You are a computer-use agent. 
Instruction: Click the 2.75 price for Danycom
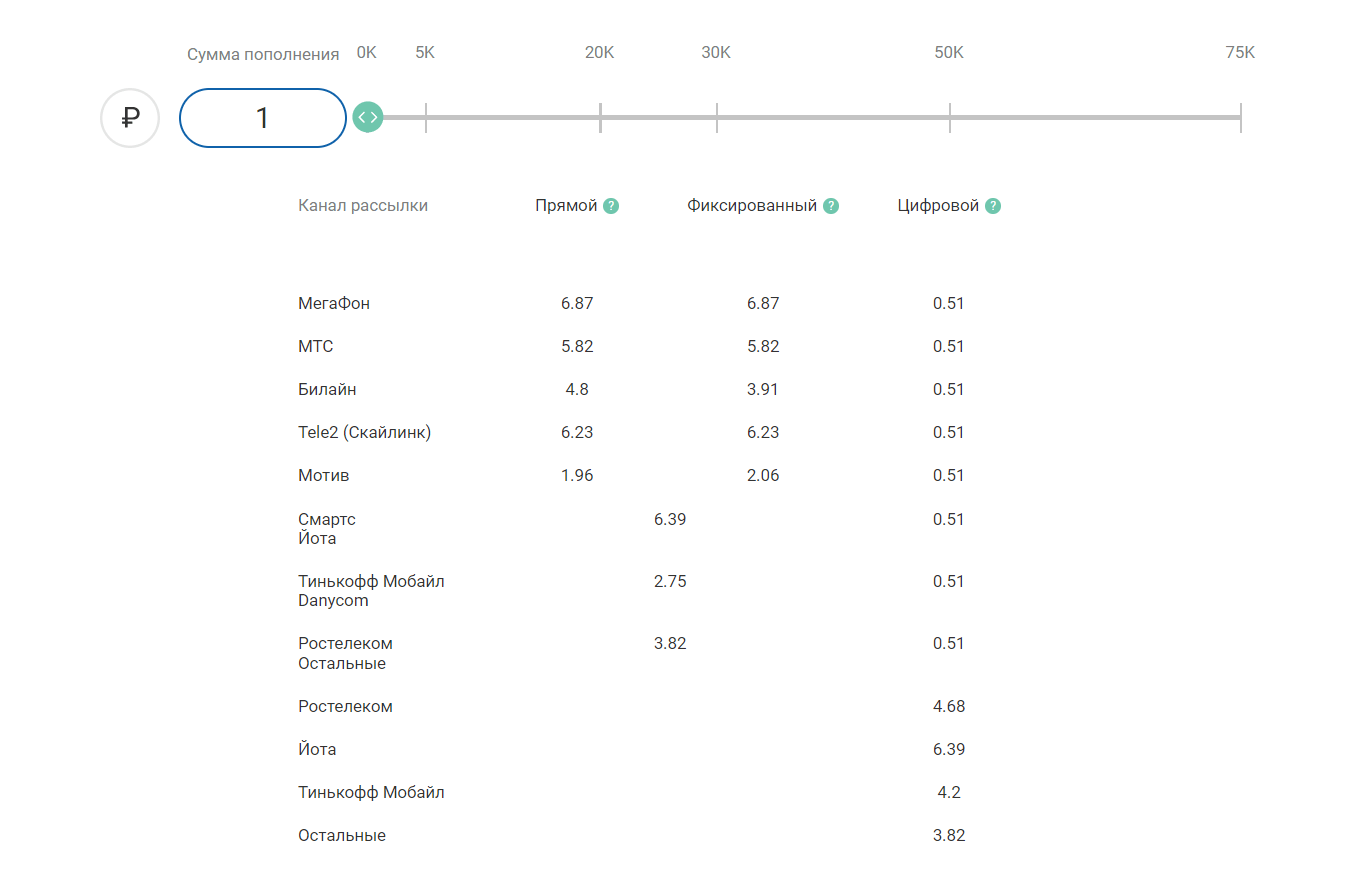(x=670, y=581)
